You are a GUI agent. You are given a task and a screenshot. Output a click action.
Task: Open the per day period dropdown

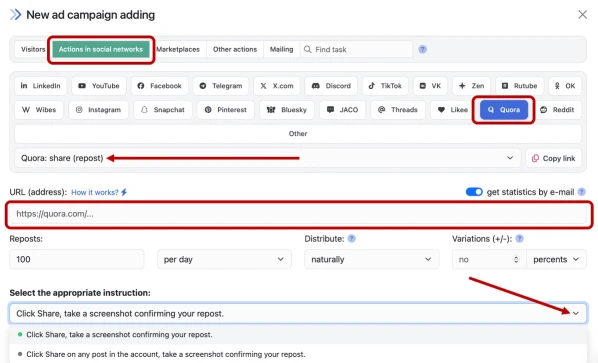pos(224,259)
